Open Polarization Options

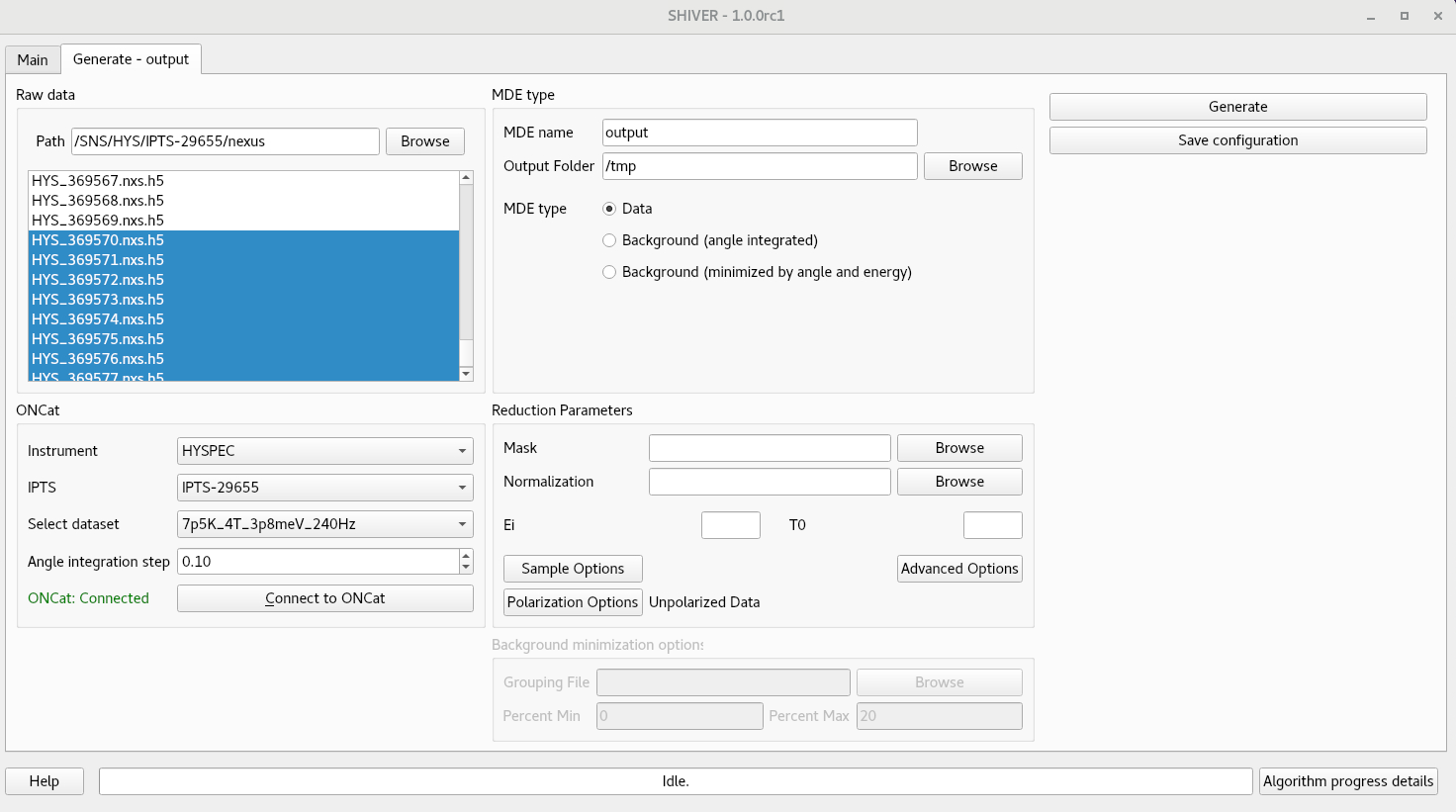click(x=572, y=601)
